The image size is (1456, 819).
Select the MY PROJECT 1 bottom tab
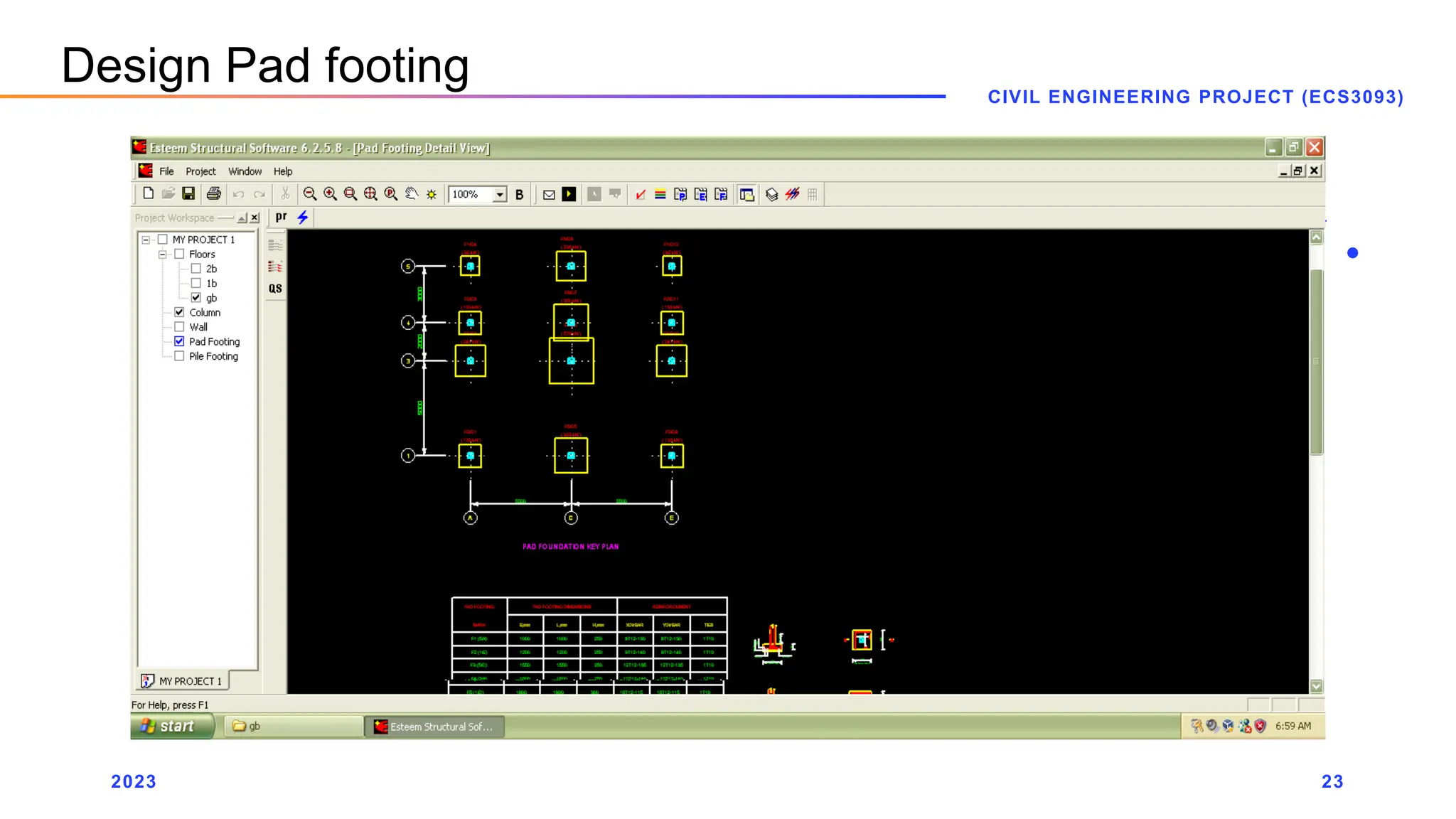[182, 681]
